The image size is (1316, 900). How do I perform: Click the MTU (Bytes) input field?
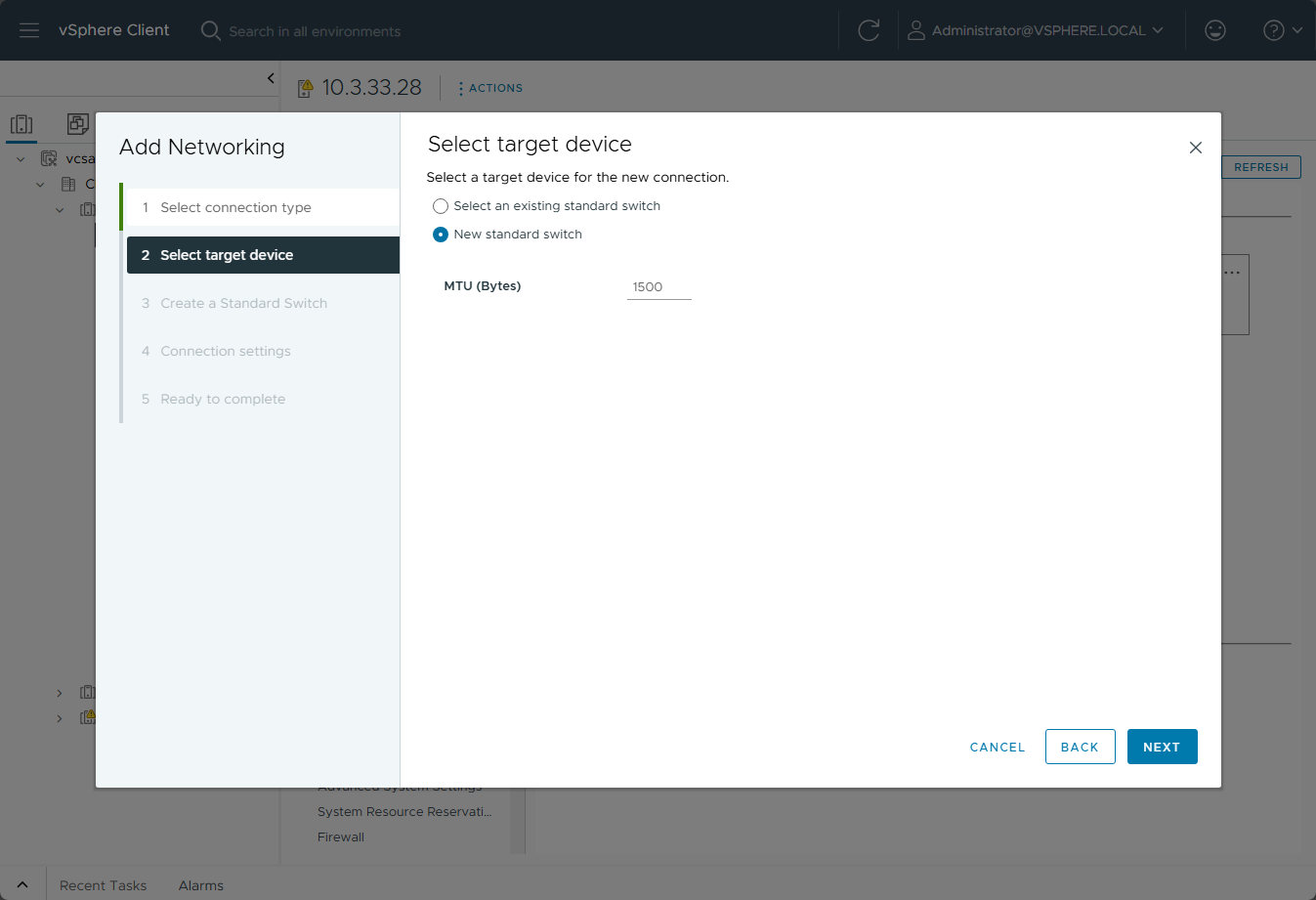tap(658, 287)
